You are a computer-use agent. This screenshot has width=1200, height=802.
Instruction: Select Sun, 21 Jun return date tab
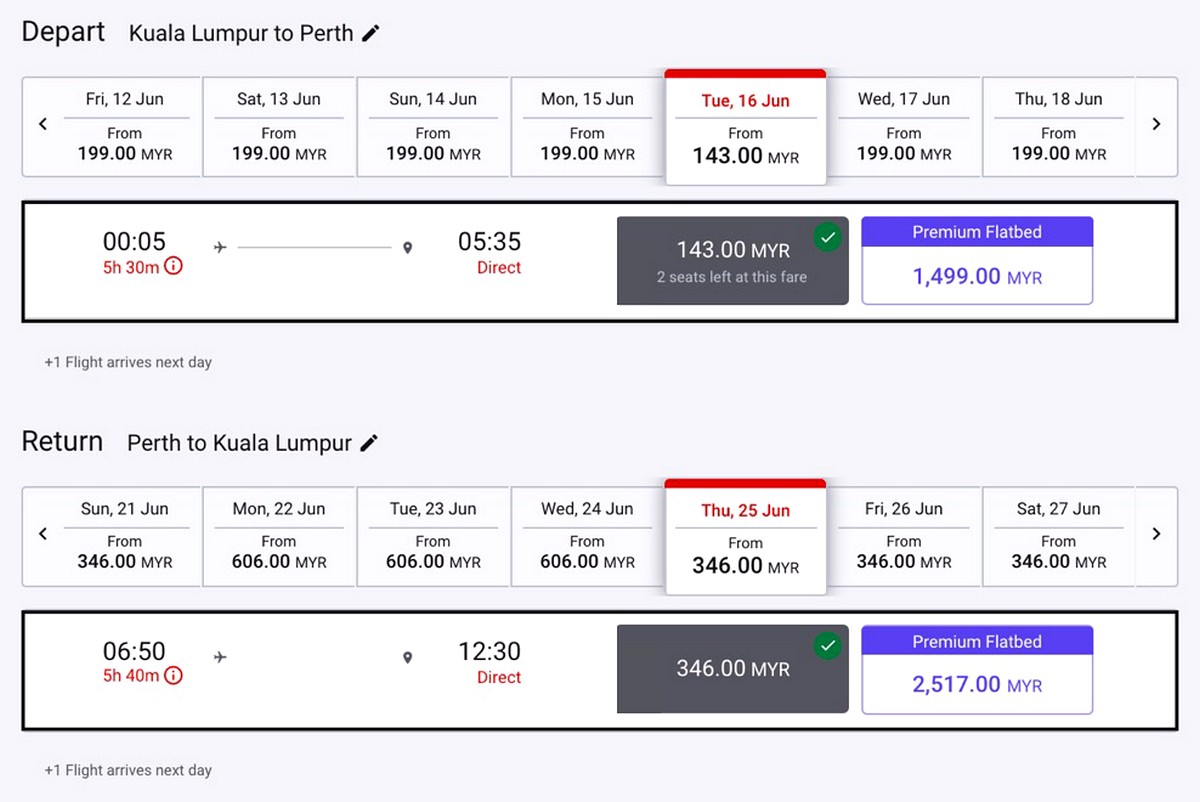(125, 536)
